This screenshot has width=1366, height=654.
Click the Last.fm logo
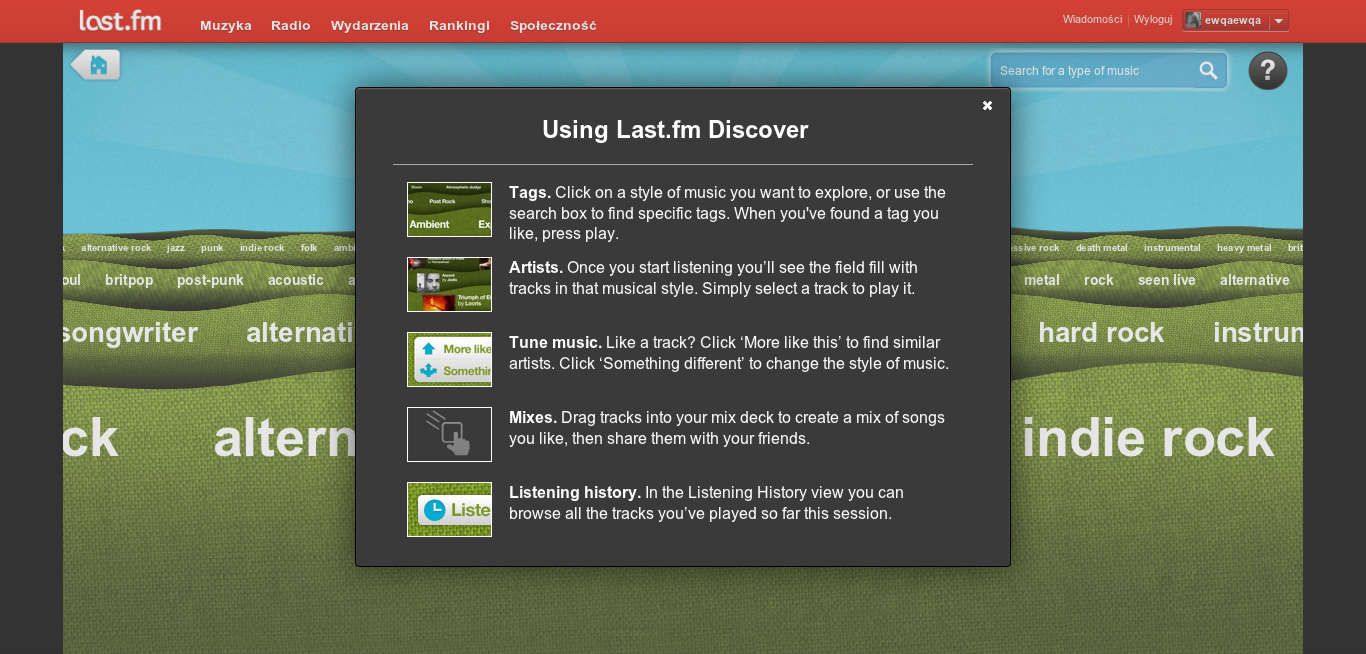[120, 20]
